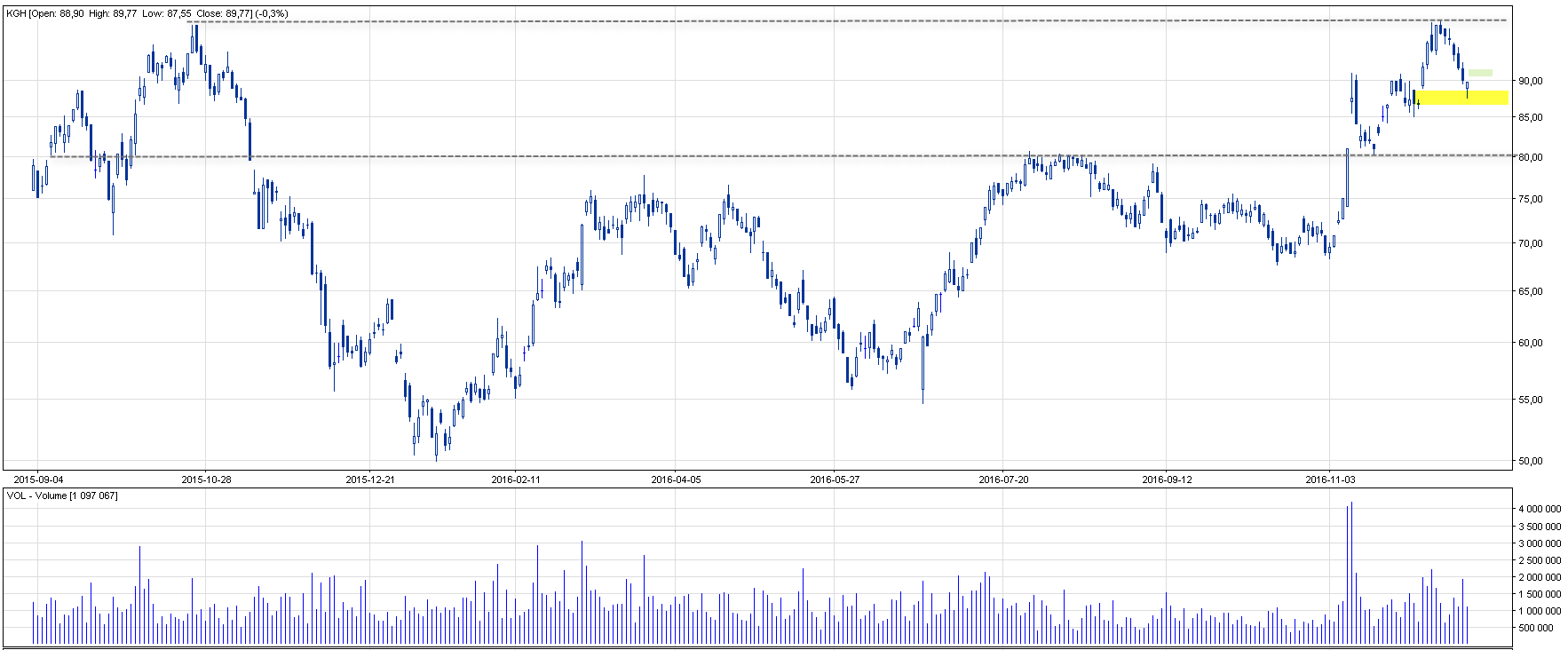Click the 2 500 000 volume axis label
Screen dimensions: 1568x650
(x=1540, y=560)
